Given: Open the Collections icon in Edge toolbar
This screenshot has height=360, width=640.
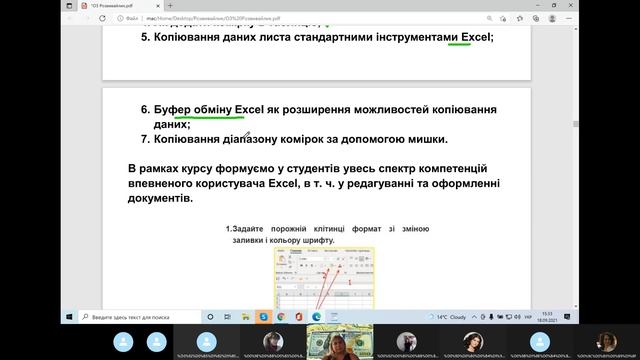Looking at the screenshot, I should [536, 18].
